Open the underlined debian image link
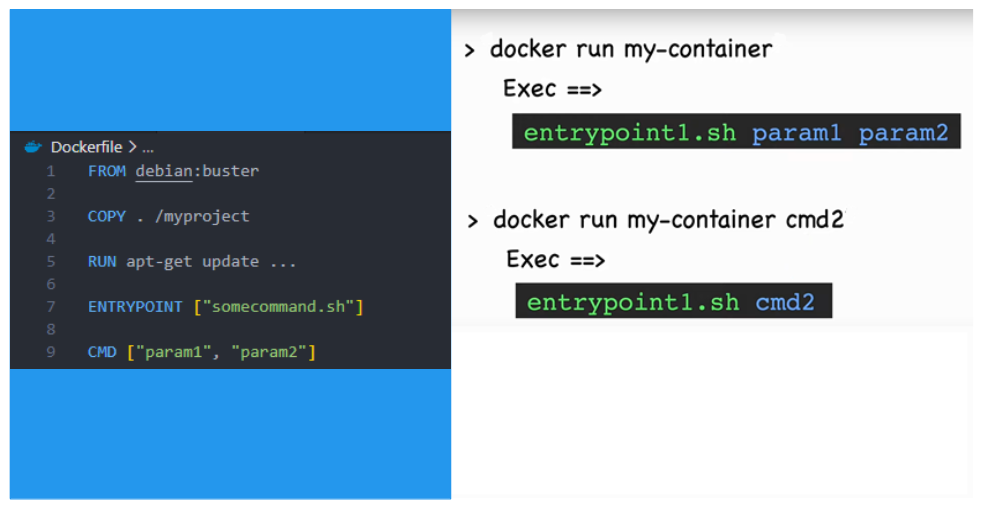Image resolution: width=1001 pixels, height=509 pixels. click(x=164, y=171)
